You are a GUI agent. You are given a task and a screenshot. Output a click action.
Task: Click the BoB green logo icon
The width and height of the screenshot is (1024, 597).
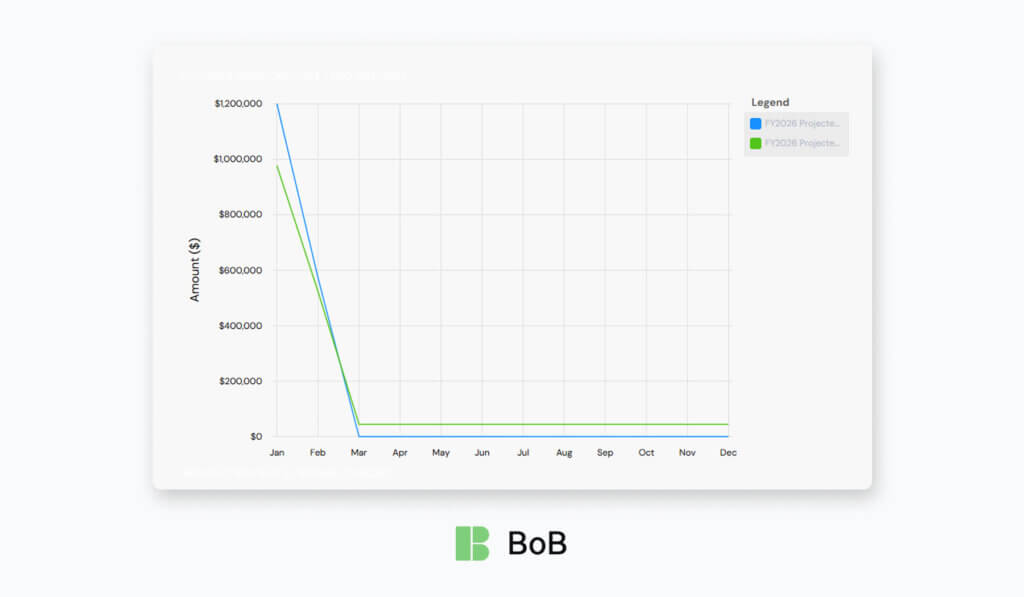(472, 543)
